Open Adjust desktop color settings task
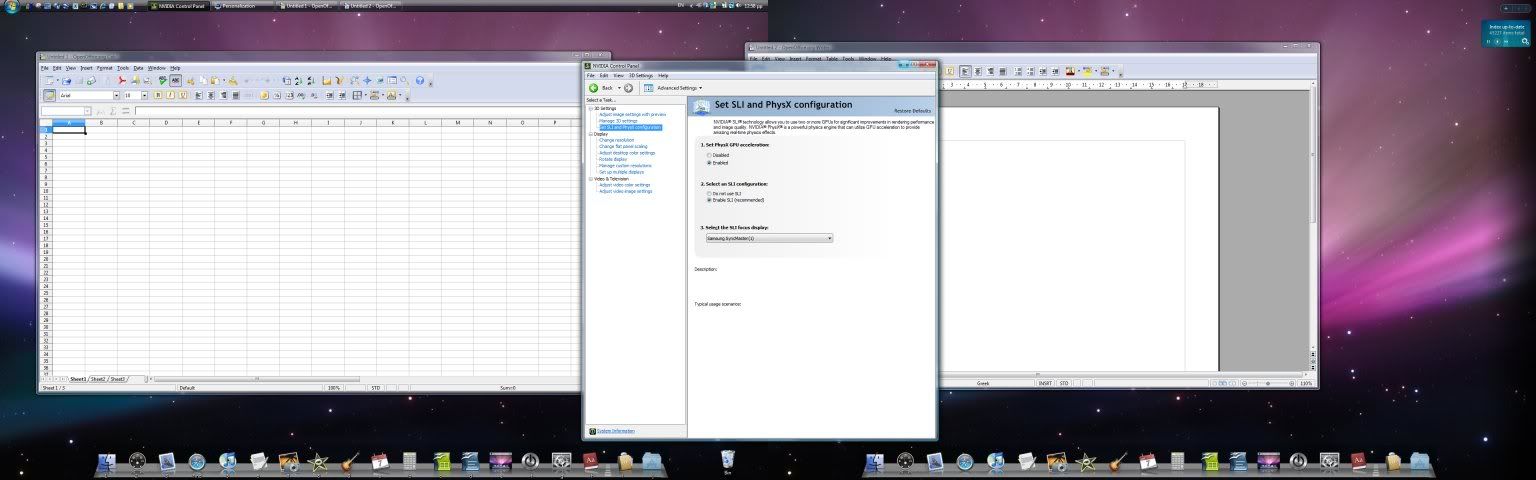Image resolution: width=1536 pixels, height=480 pixels. point(627,153)
